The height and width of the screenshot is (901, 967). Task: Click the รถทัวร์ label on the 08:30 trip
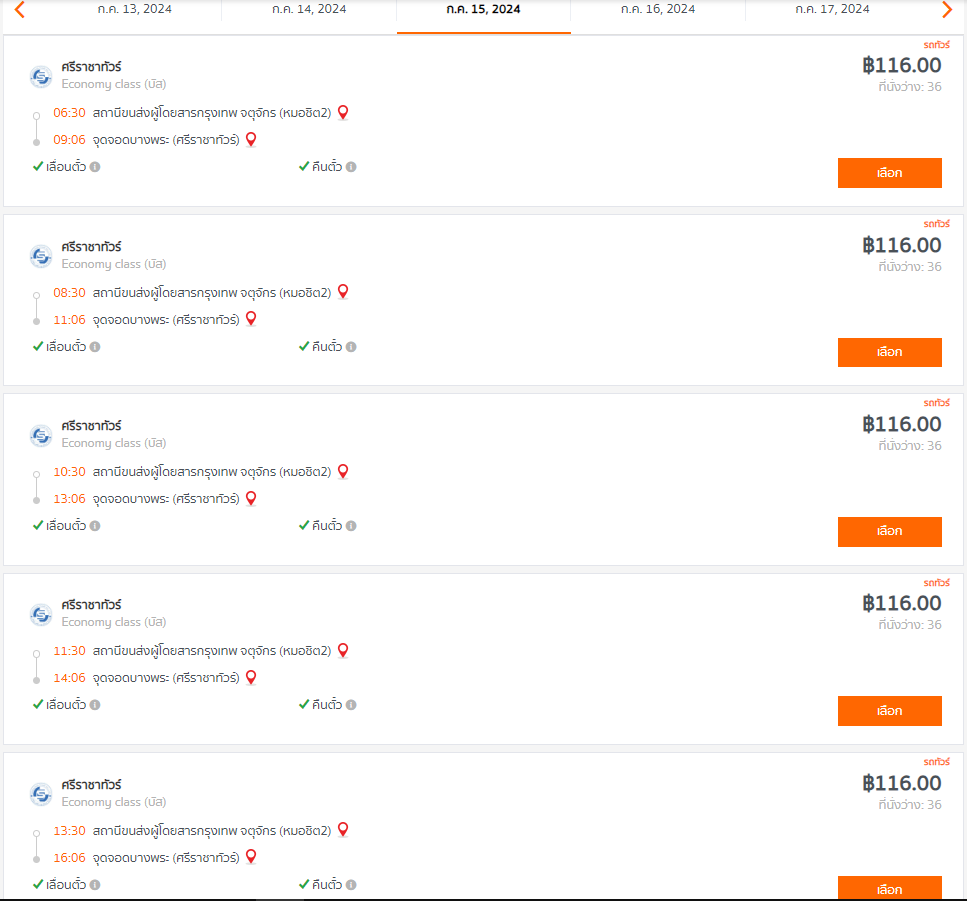pos(936,223)
